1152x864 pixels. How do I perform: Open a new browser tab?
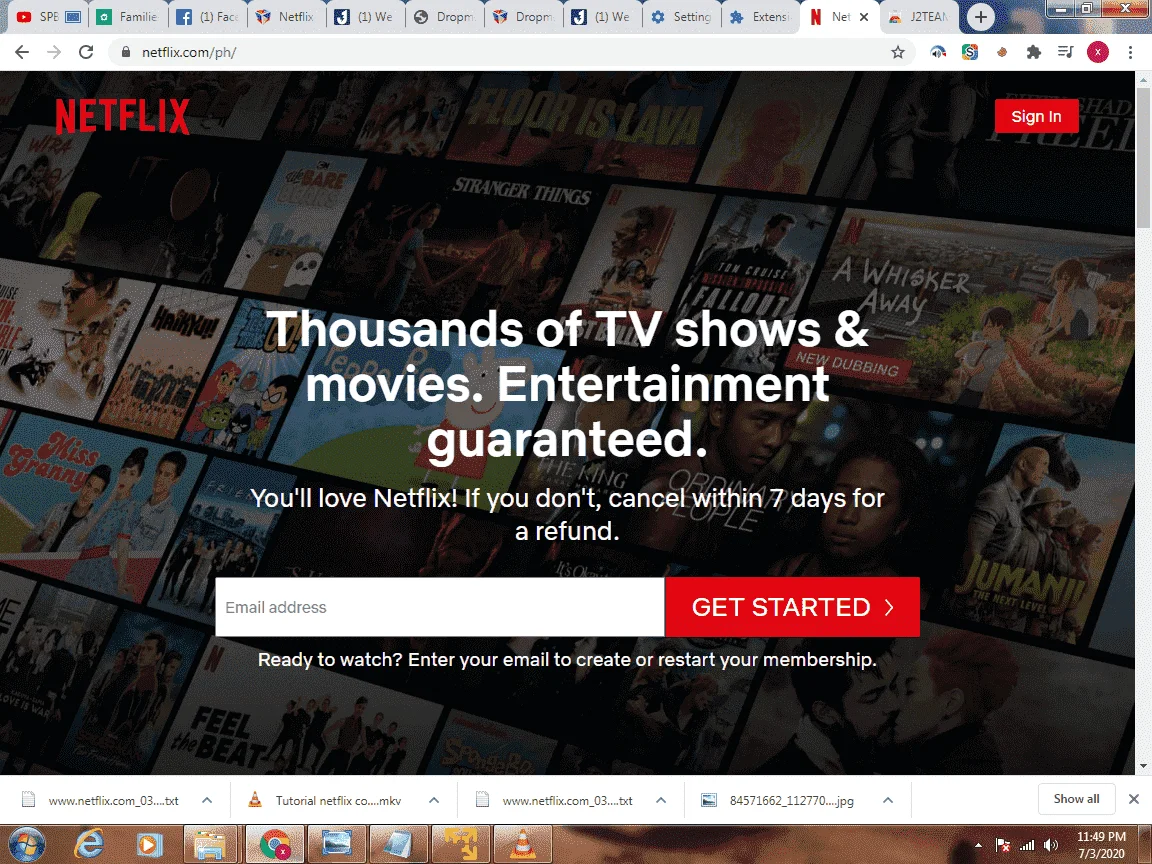click(980, 17)
